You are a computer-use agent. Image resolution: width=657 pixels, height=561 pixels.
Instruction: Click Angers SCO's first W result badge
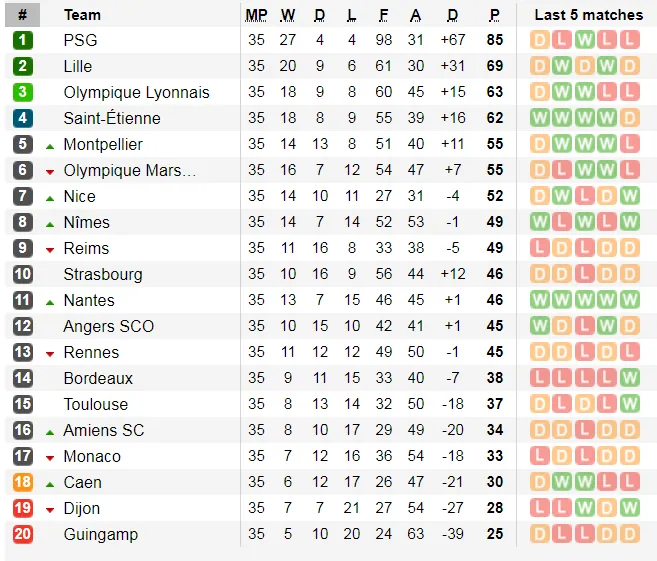pyautogui.click(x=540, y=326)
